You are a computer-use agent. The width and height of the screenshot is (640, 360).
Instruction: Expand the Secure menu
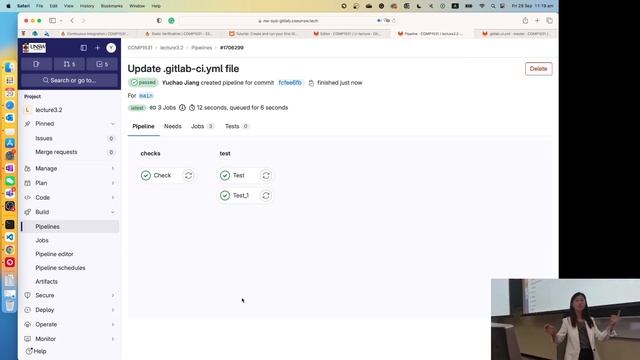69,296
